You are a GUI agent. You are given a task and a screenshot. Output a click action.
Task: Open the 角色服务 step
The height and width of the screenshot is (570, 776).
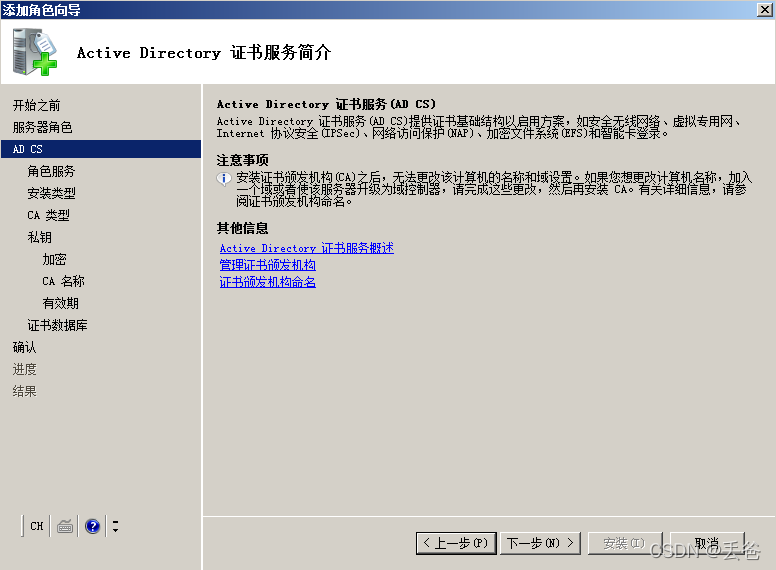coord(51,171)
